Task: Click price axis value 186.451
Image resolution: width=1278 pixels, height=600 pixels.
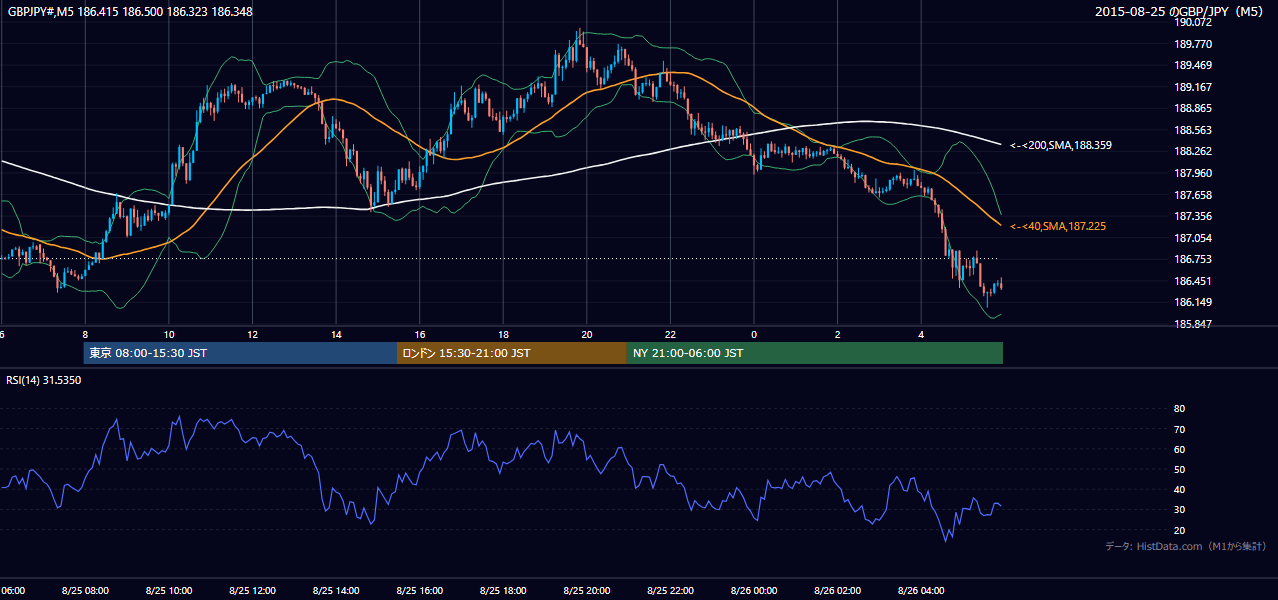Action: point(1192,281)
